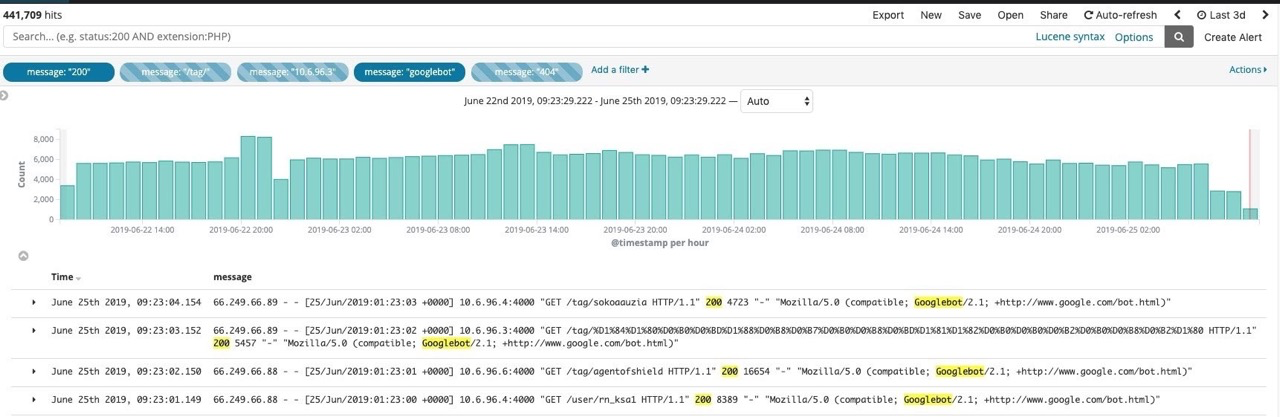The height and width of the screenshot is (417, 1280).
Task: Open the Auto interval dropdown
Action: [776, 101]
